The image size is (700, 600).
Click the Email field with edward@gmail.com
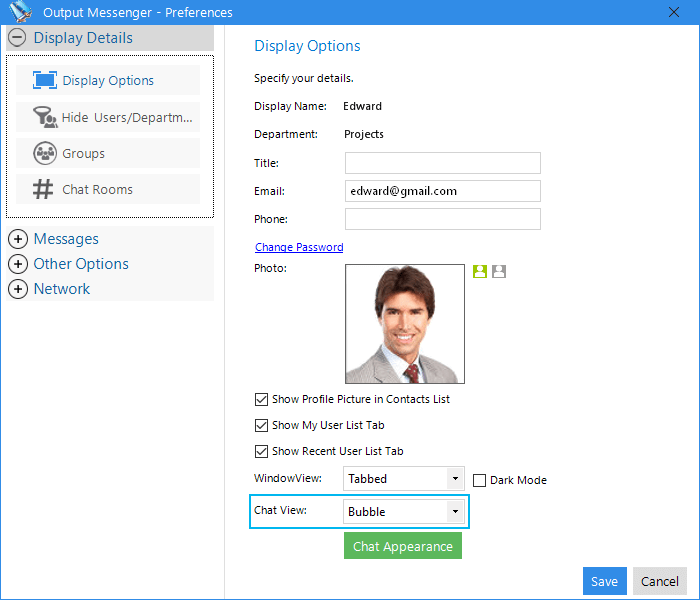(x=442, y=191)
